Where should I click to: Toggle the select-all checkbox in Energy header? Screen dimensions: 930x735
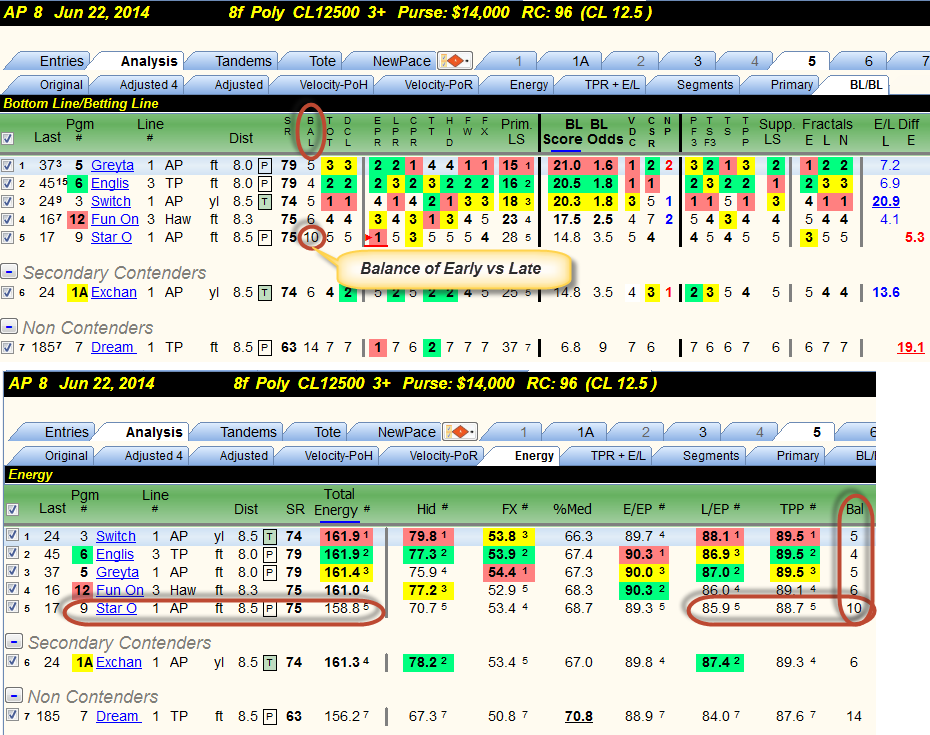click(12, 510)
